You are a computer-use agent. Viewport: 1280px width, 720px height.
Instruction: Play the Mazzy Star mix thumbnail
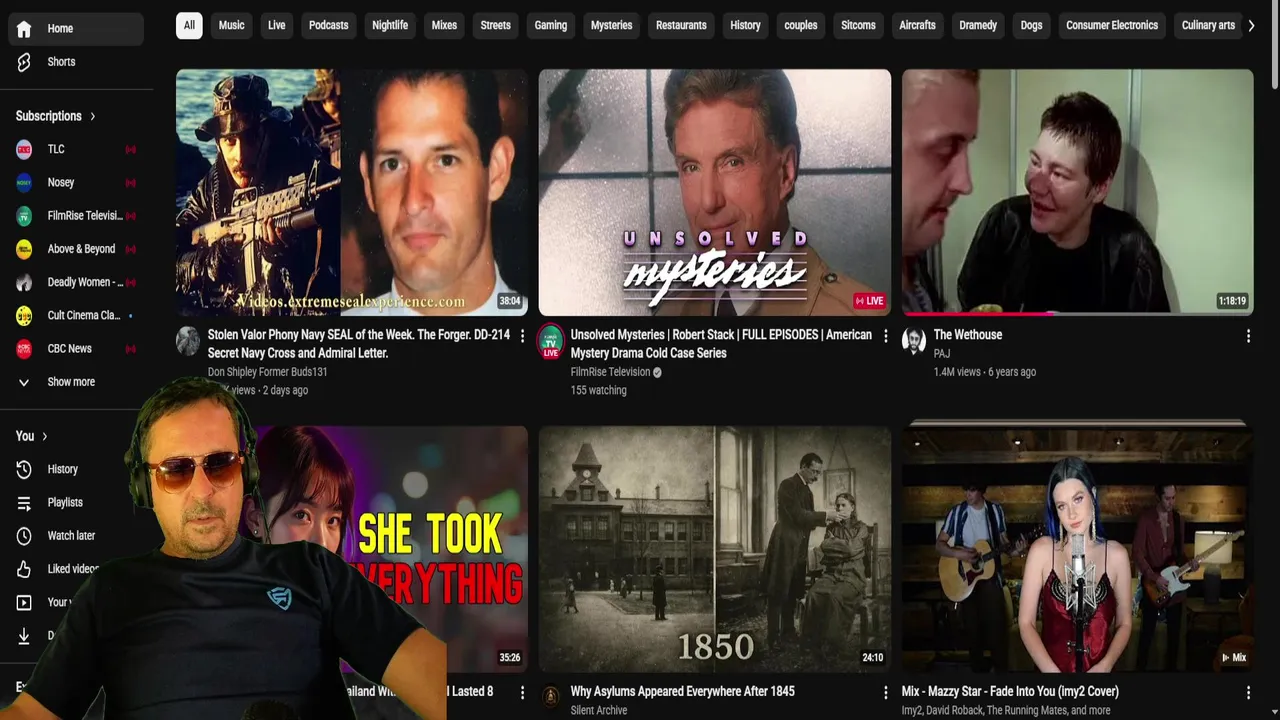coord(1078,549)
